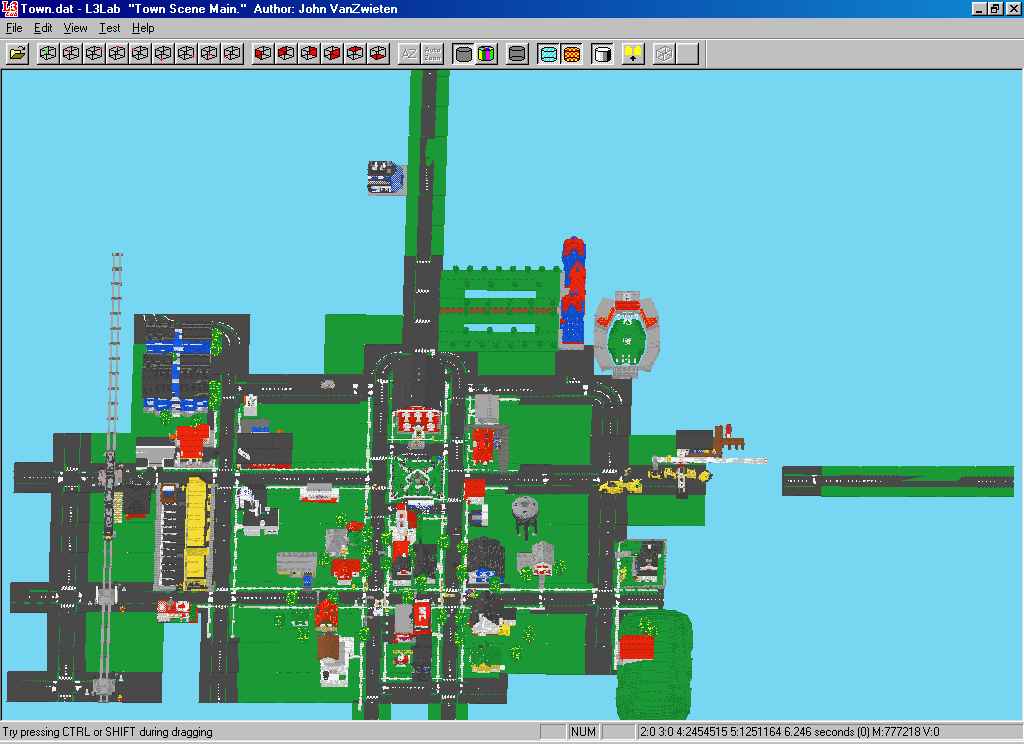The width and height of the screenshot is (1024, 744).
Task: Select the first wireframe cube view button
Action: click(48, 54)
